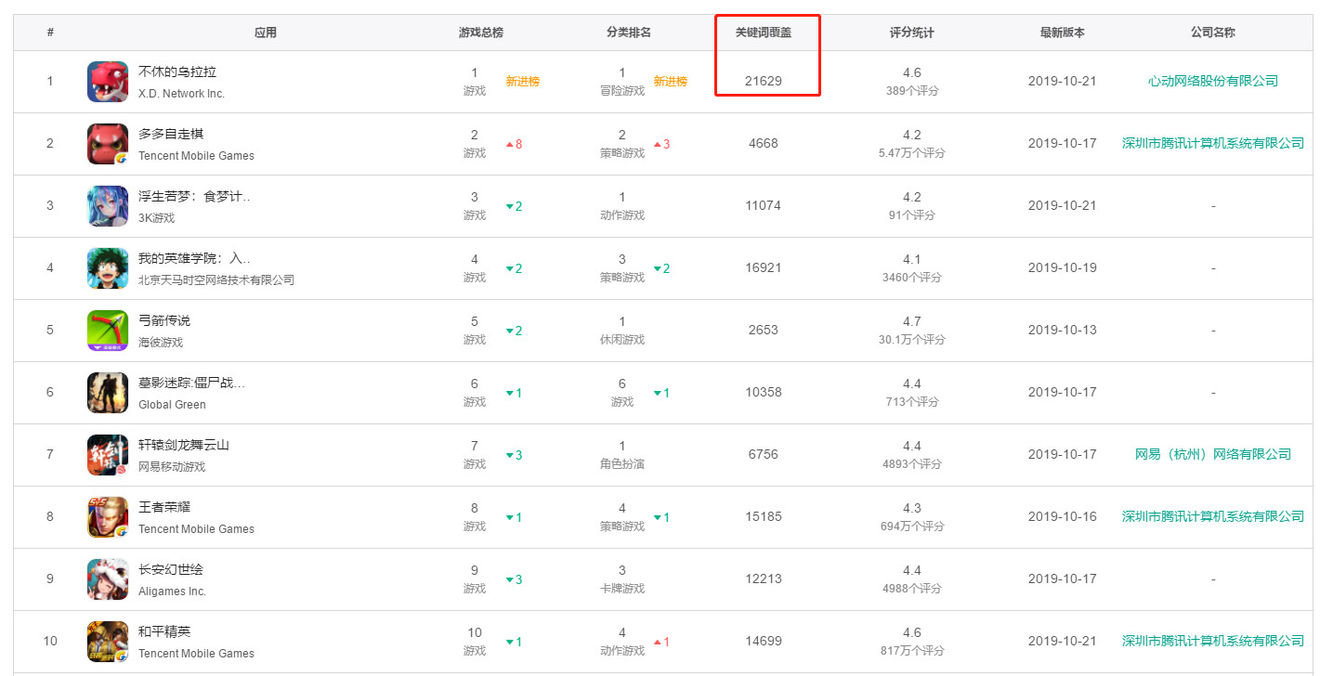1320x676 pixels.
Task: Click the green 弓箭传说 bow icon
Action: [107, 330]
